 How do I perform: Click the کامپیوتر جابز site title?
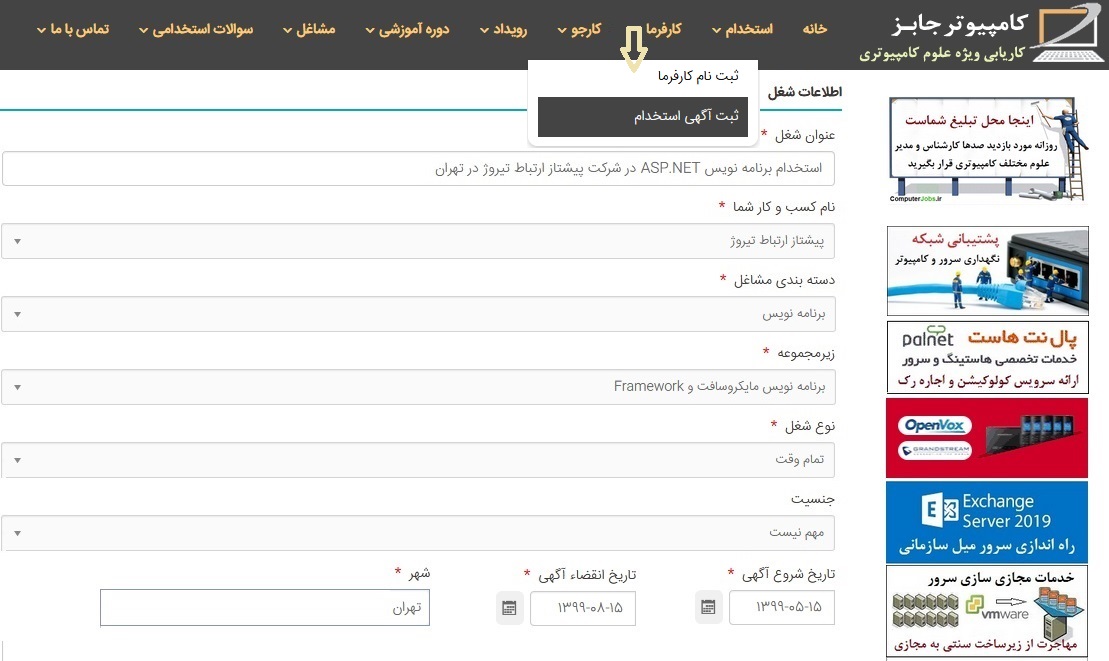tap(960, 24)
